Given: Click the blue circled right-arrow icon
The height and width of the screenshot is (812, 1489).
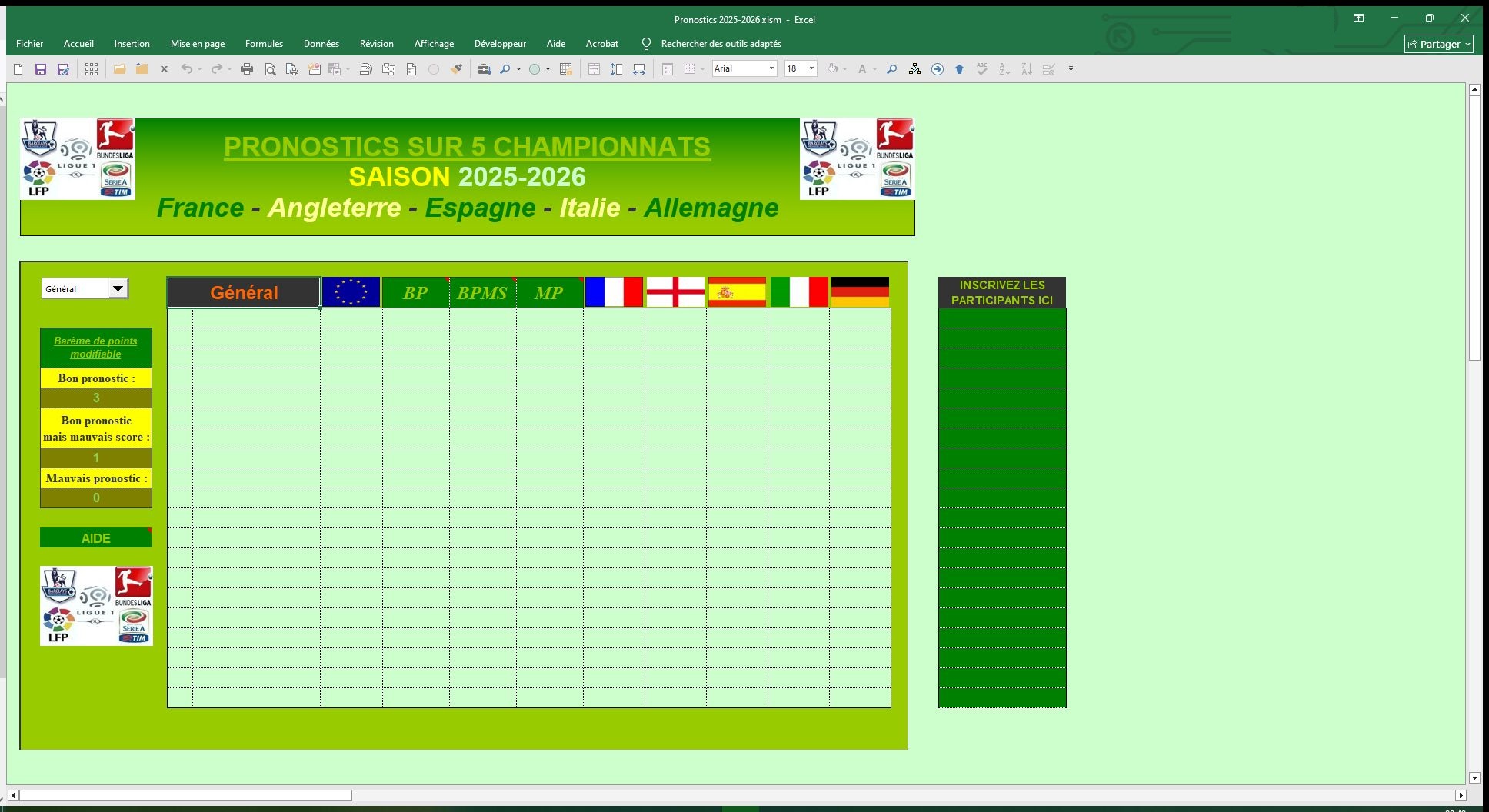Looking at the screenshot, I should (x=937, y=69).
